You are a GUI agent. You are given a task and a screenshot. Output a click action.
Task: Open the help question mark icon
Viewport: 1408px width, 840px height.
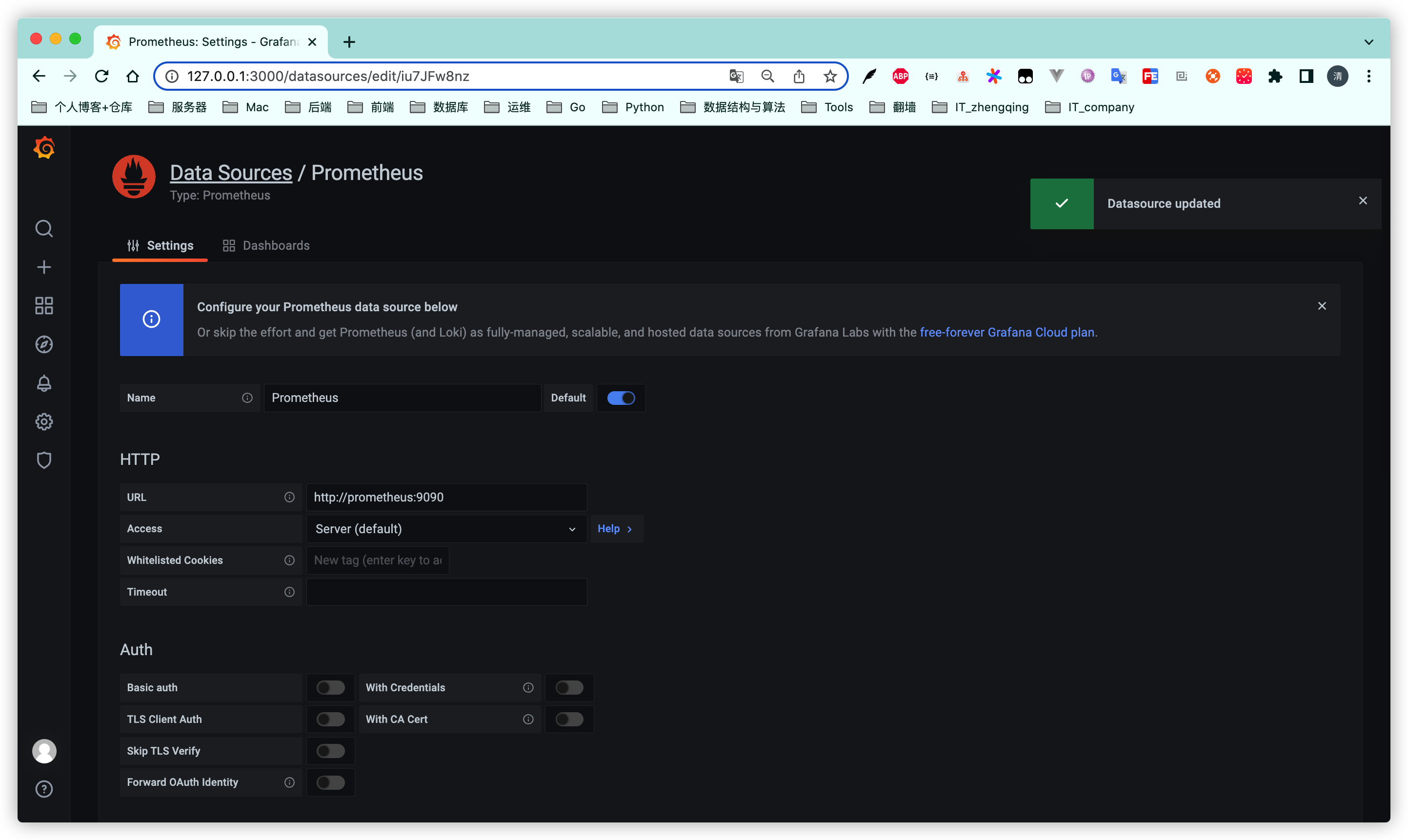[x=43, y=789]
